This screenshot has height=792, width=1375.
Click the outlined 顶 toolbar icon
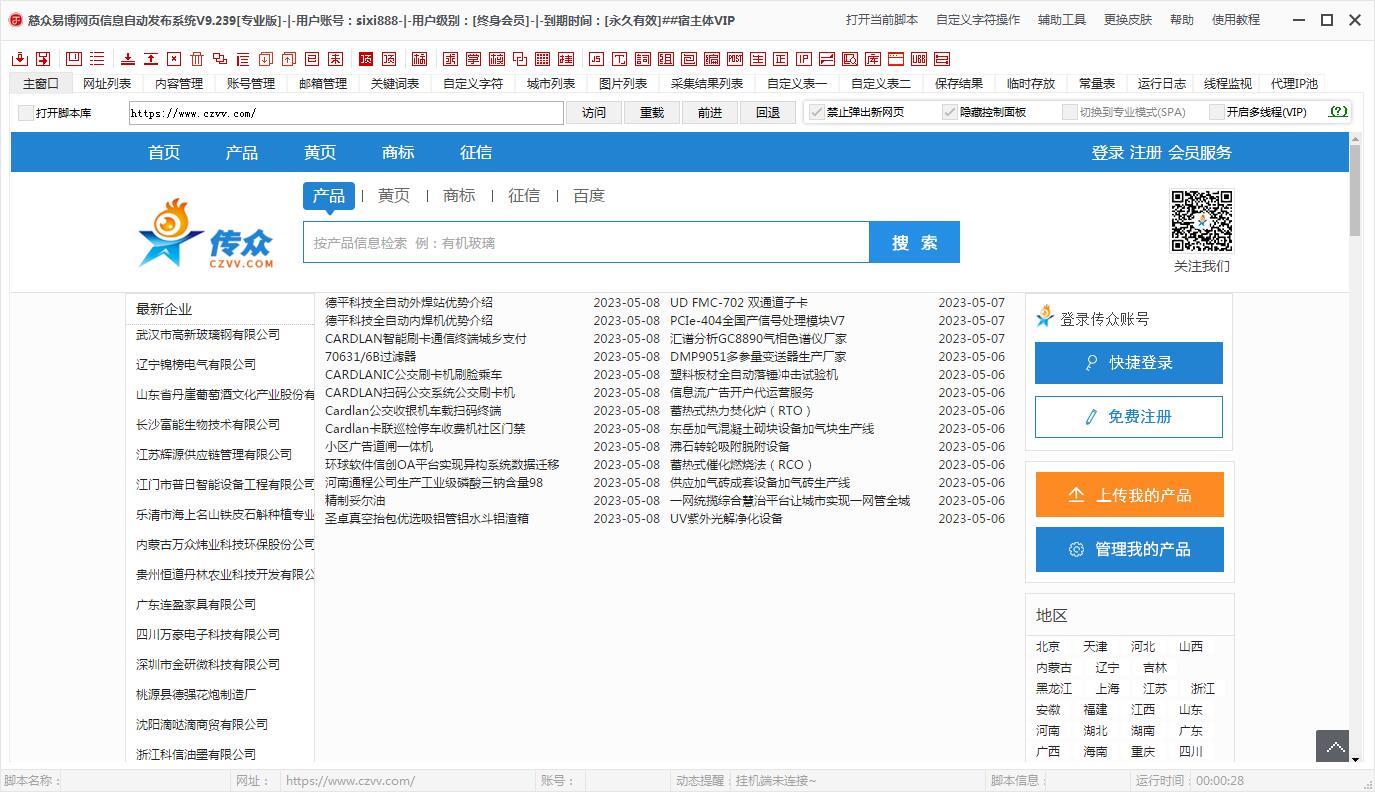coord(389,59)
